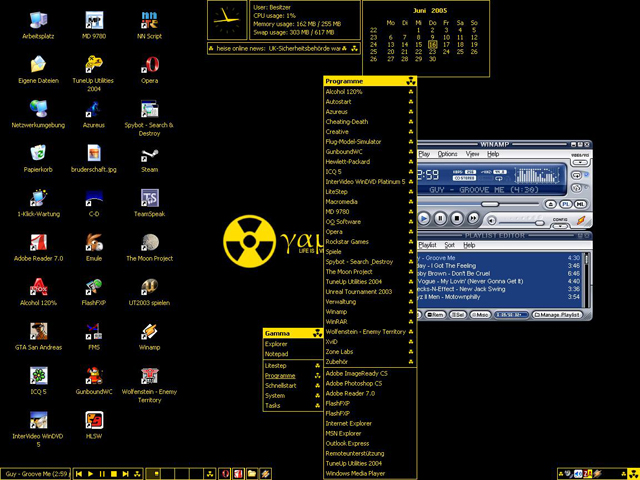The image size is (640, 480).
Task: Click the Playlist Editor vertical scrollbar
Action: tap(587, 281)
